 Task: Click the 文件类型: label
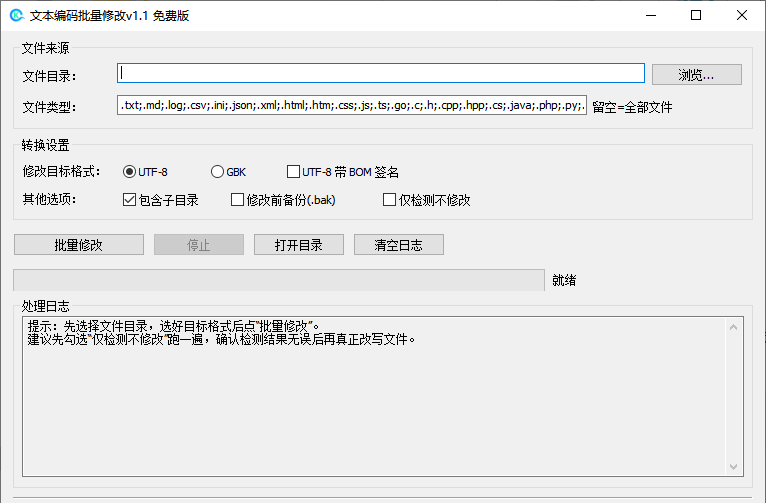[49, 107]
